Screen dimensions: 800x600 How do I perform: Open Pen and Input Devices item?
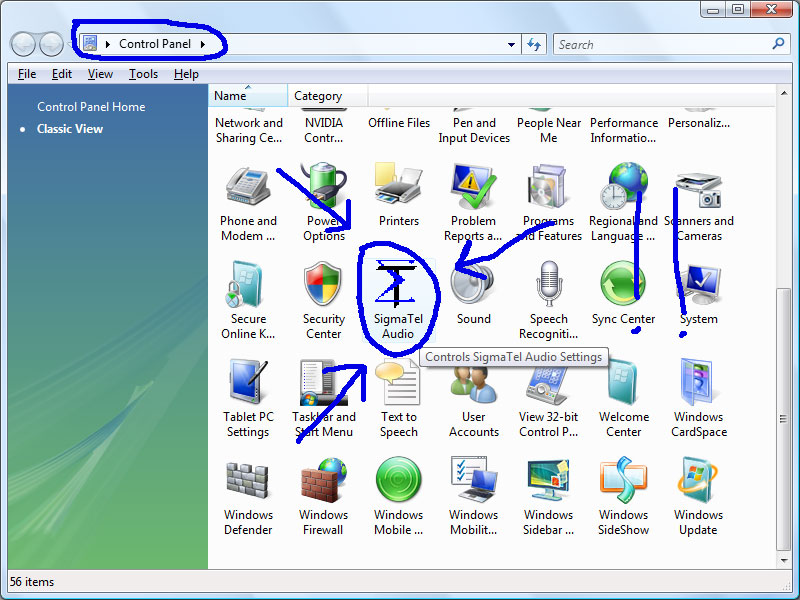click(x=474, y=128)
